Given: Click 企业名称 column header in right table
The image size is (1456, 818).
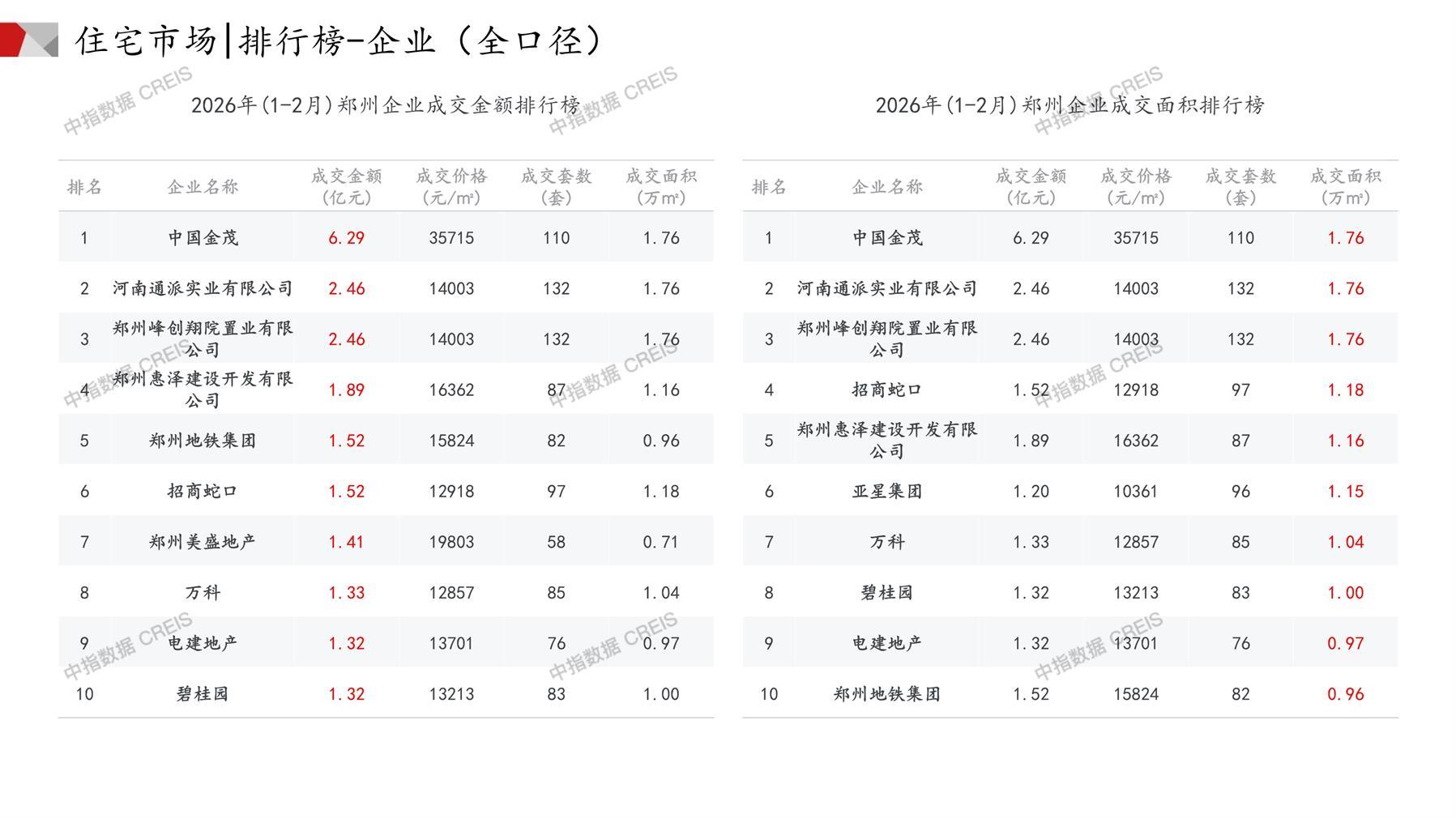Looking at the screenshot, I should click(887, 187).
